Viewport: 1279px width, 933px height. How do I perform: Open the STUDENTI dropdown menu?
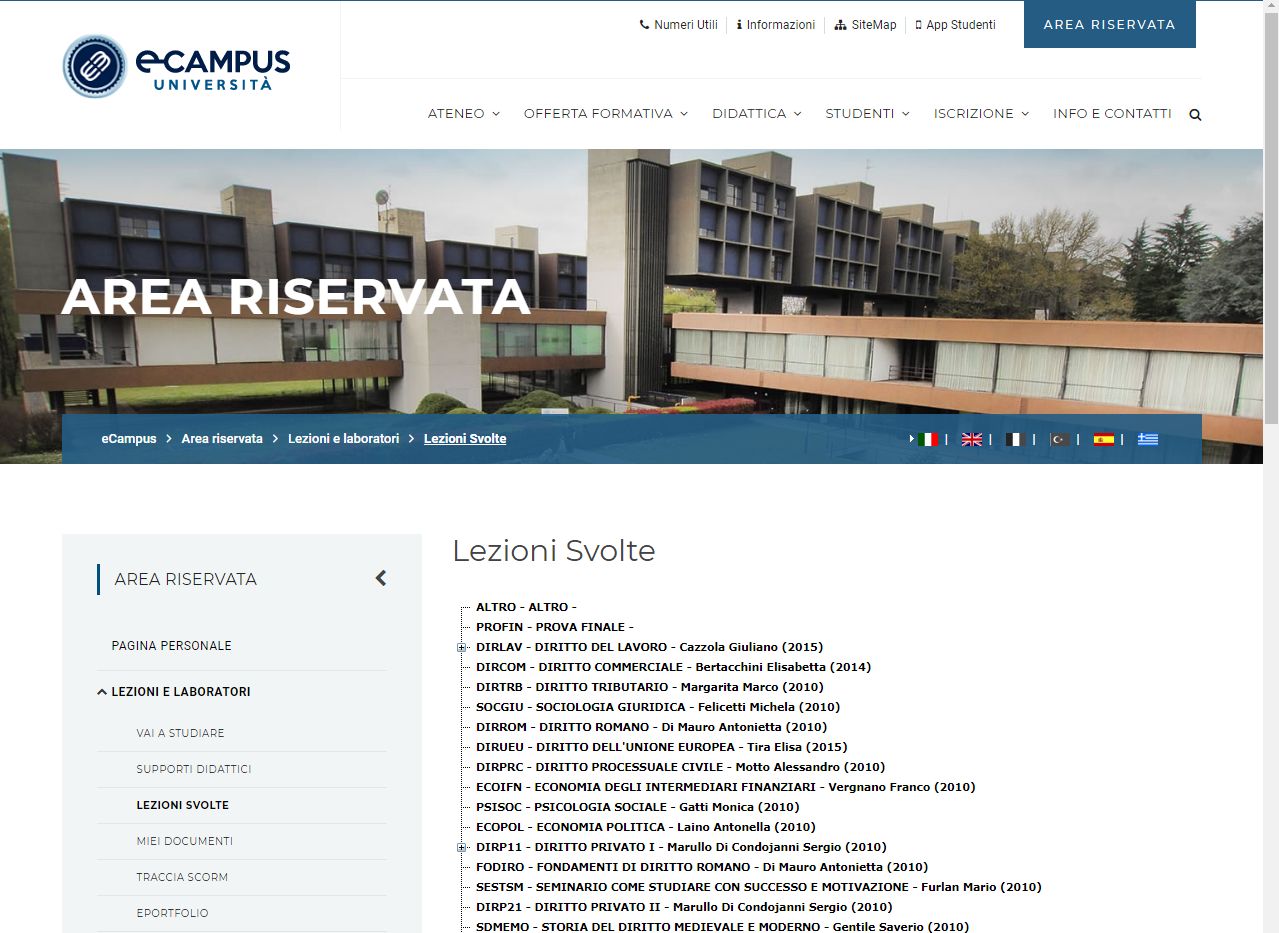point(867,114)
